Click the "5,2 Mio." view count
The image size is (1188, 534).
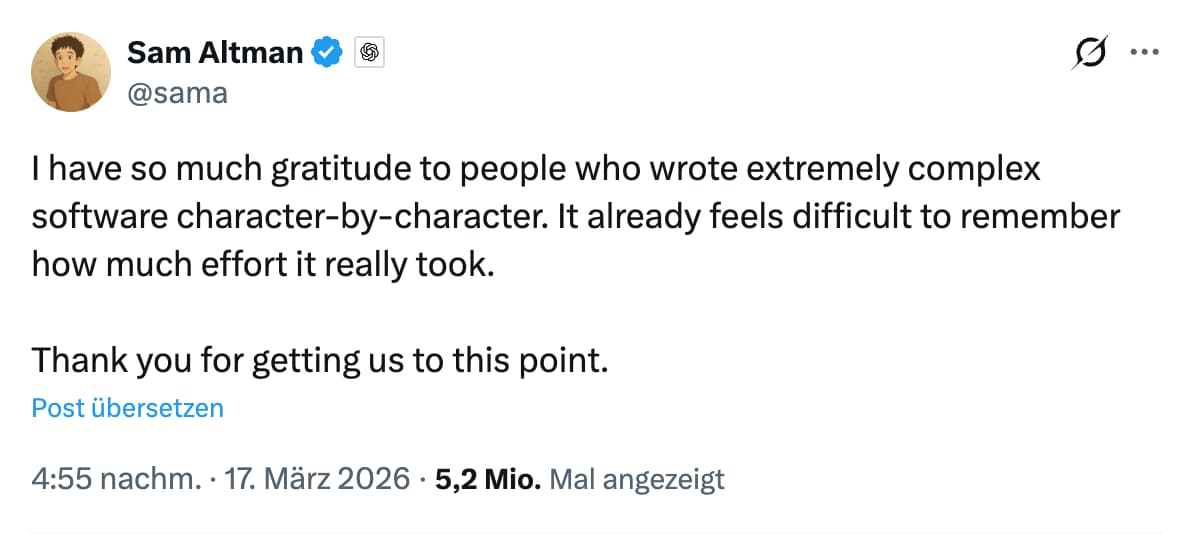click(489, 479)
